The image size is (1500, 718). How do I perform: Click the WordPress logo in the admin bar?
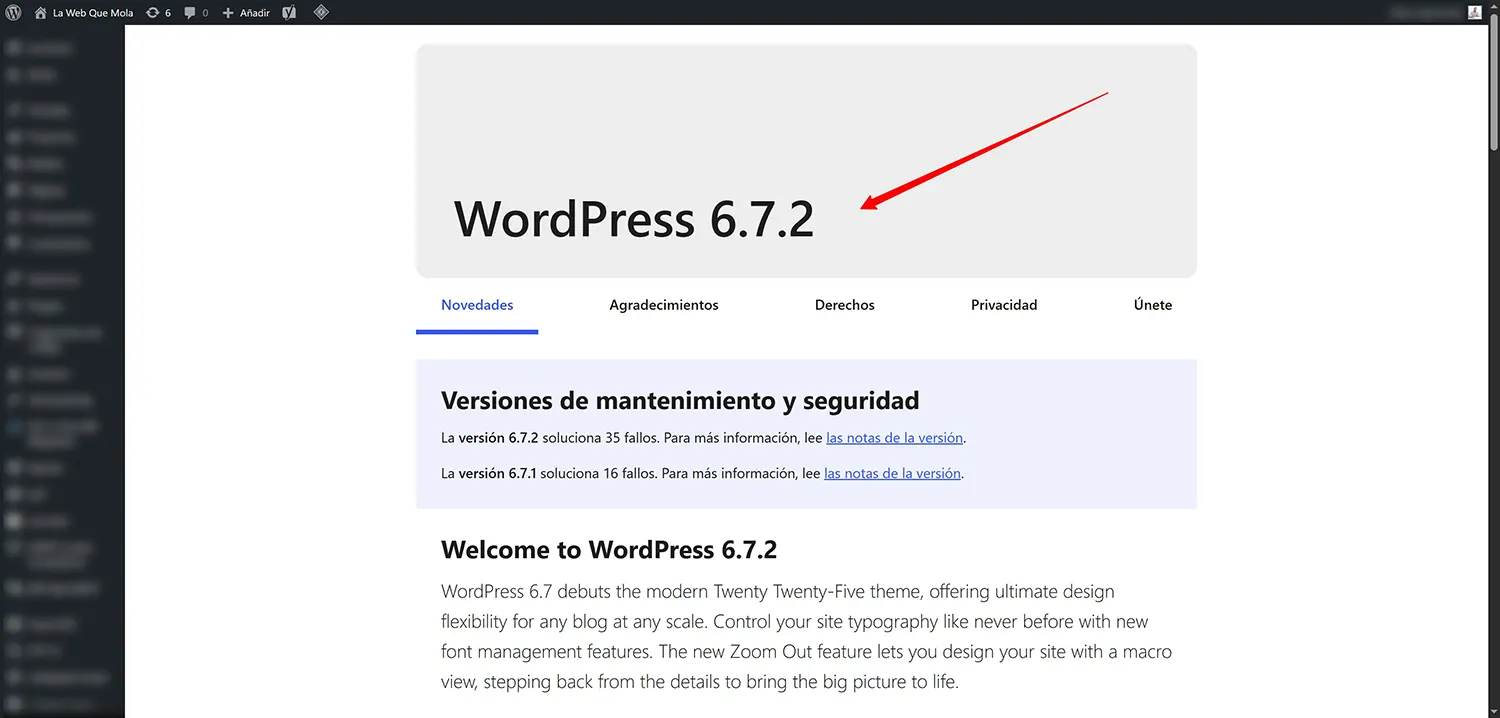pyautogui.click(x=14, y=12)
